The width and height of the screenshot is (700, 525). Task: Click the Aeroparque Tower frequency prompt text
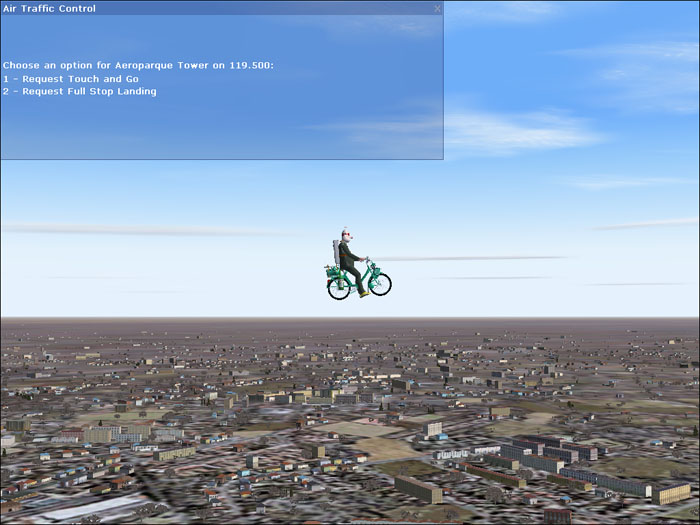coord(138,65)
